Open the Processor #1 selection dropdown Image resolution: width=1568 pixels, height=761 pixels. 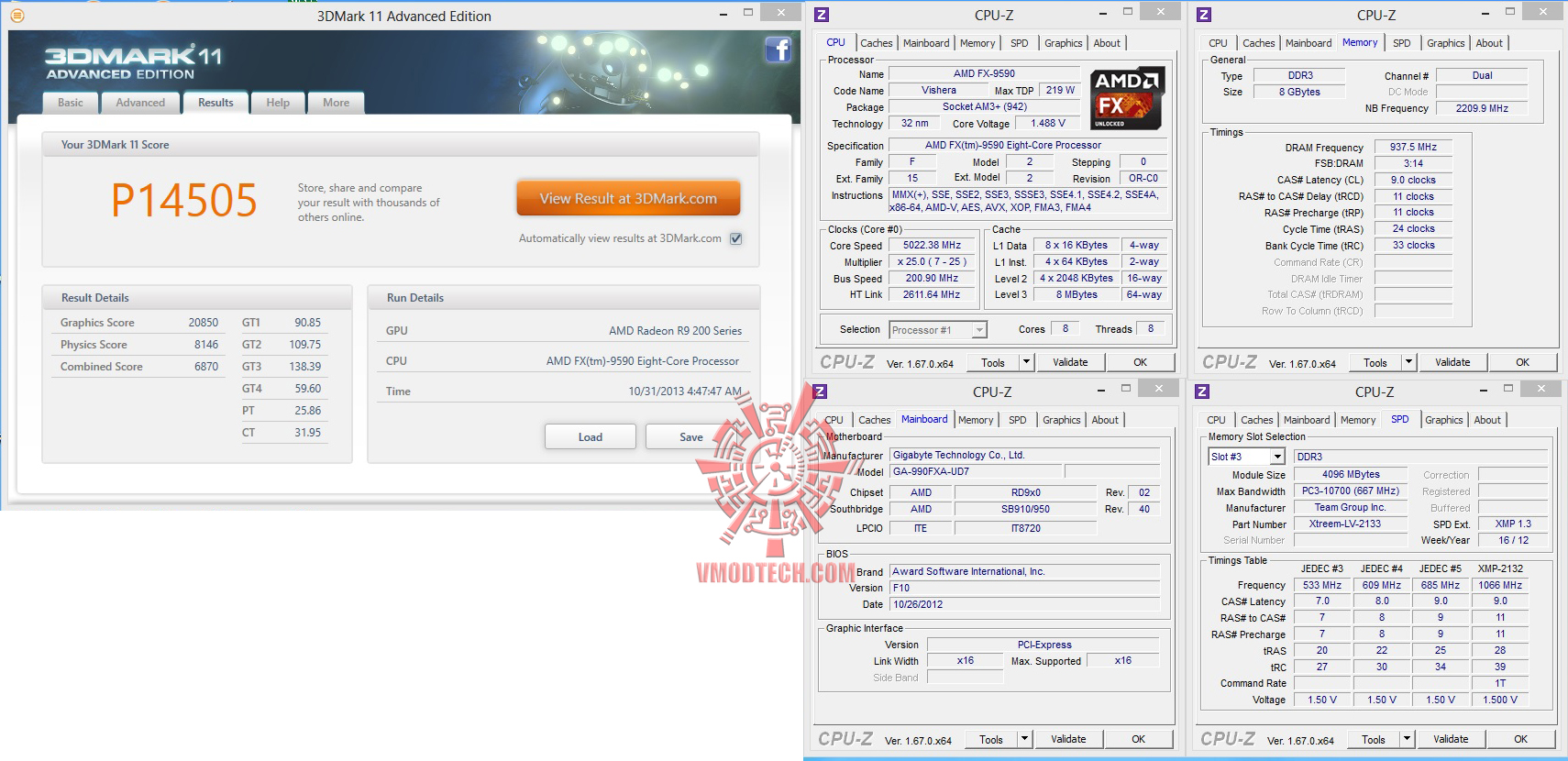tap(938, 330)
